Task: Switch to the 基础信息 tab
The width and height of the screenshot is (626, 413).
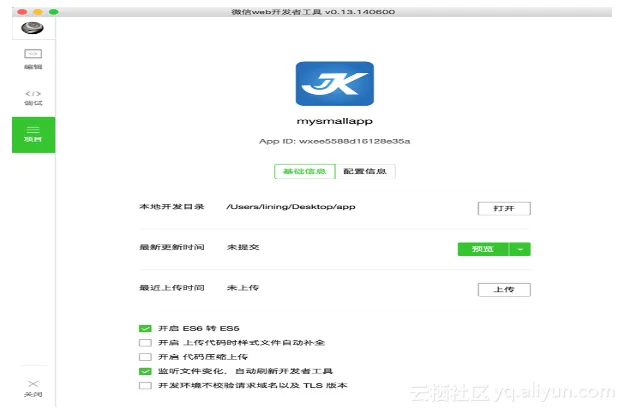Action: click(x=305, y=171)
